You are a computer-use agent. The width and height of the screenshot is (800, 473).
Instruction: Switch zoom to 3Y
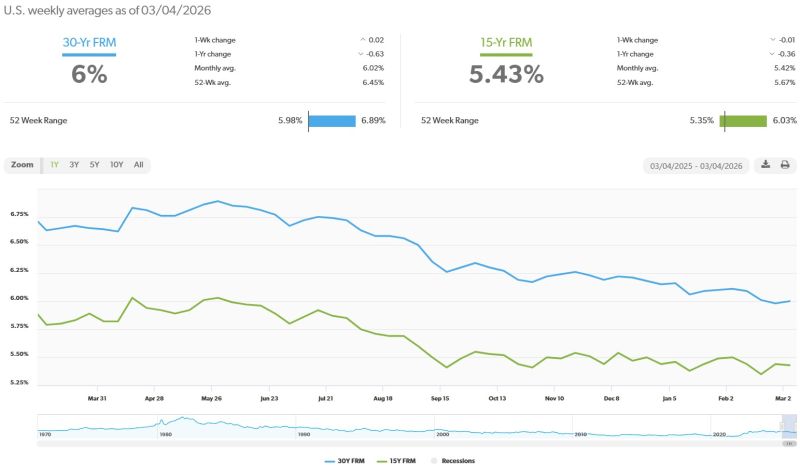pos(74,164)
